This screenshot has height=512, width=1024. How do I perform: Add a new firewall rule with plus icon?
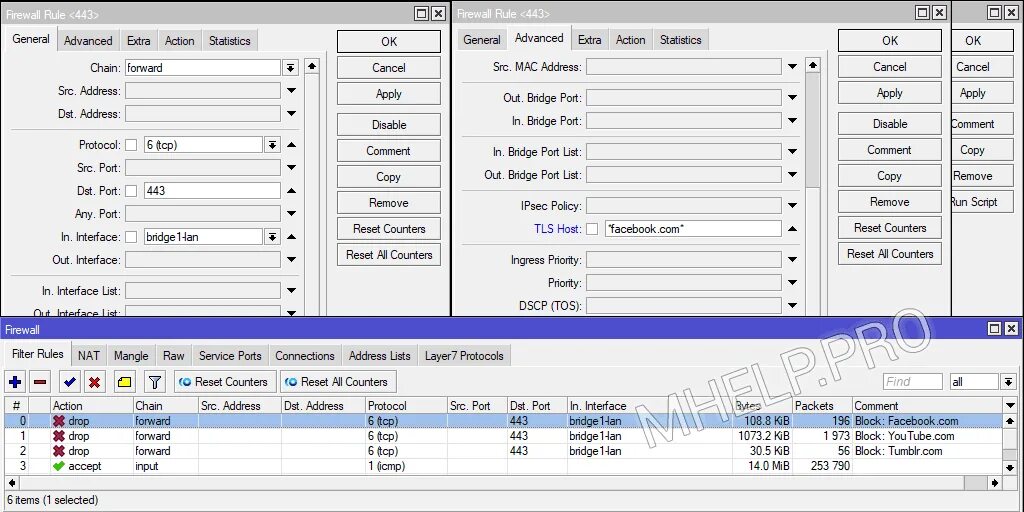tap(15, 382)
